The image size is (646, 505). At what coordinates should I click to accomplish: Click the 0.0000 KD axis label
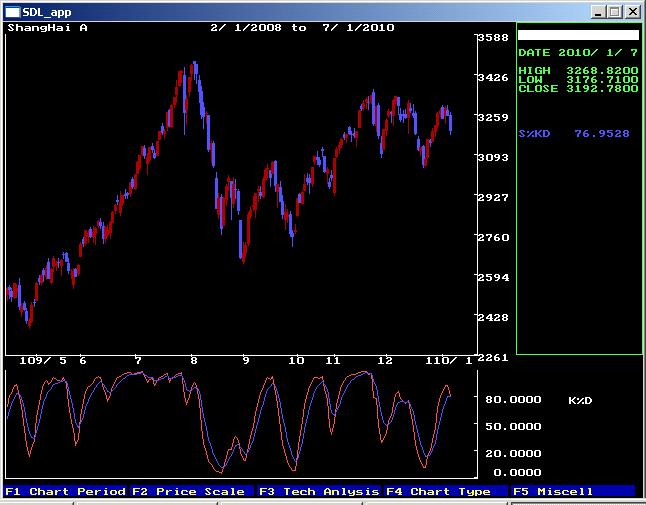point(517,472)
